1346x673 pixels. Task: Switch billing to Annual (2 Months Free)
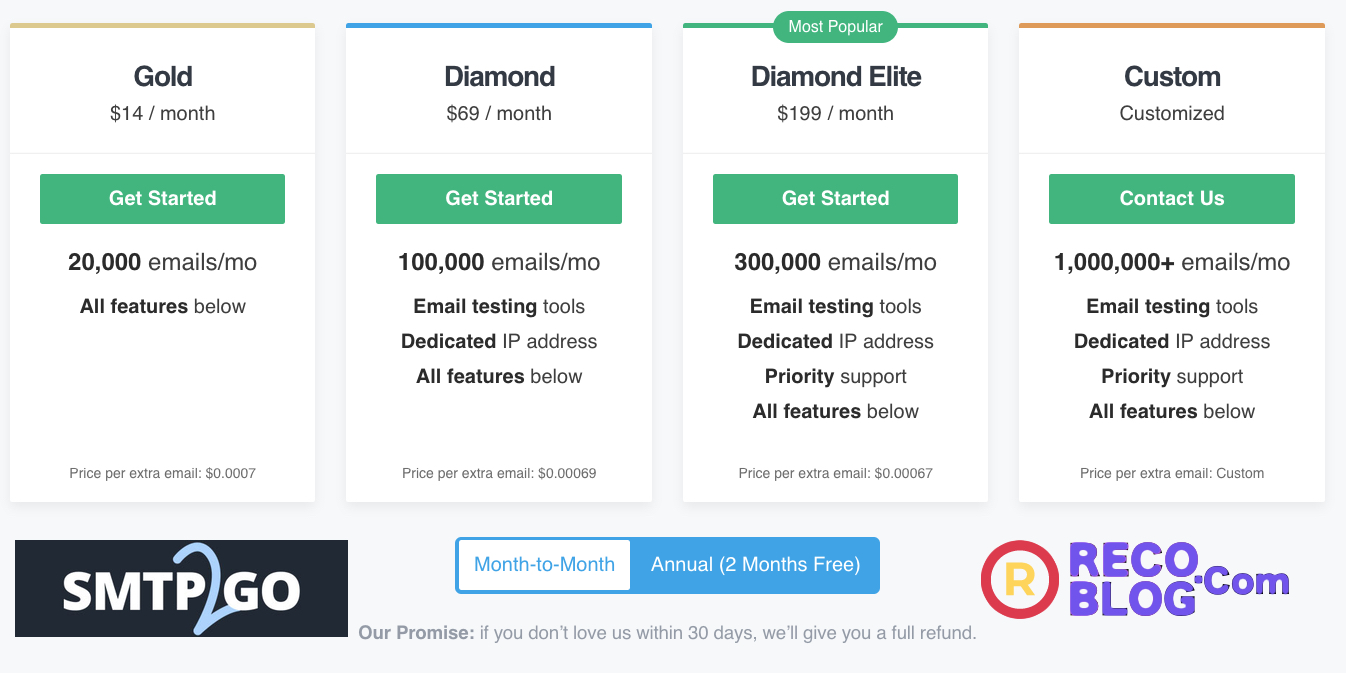click(755, 565)
